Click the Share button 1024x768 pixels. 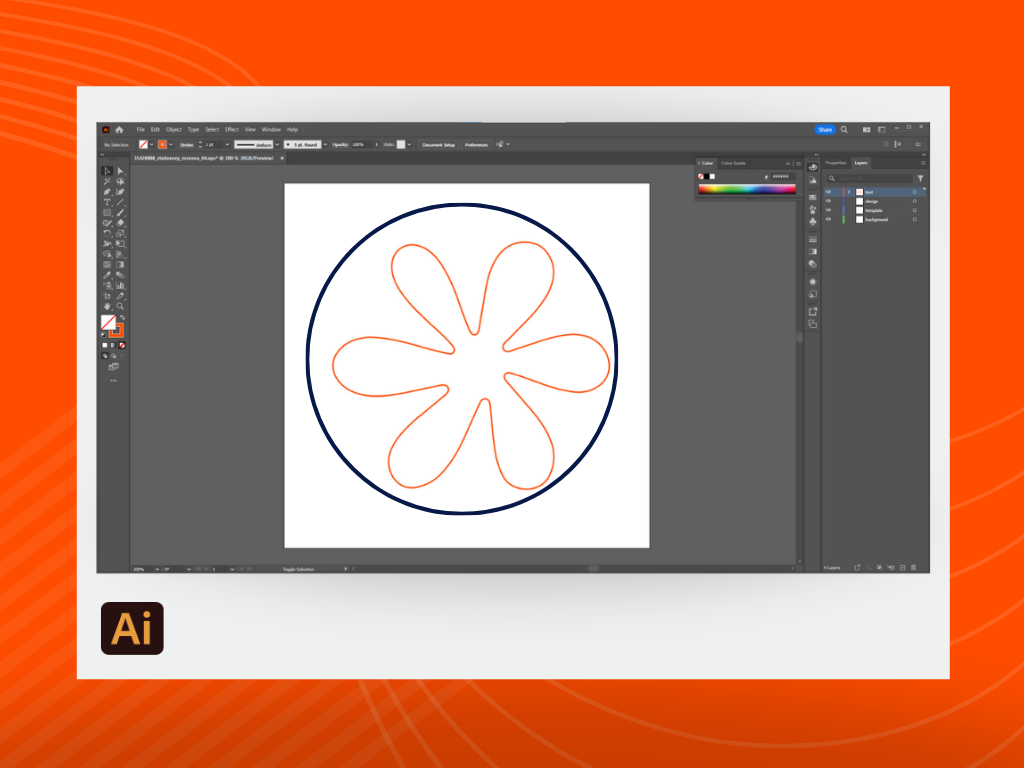(825, 129)
